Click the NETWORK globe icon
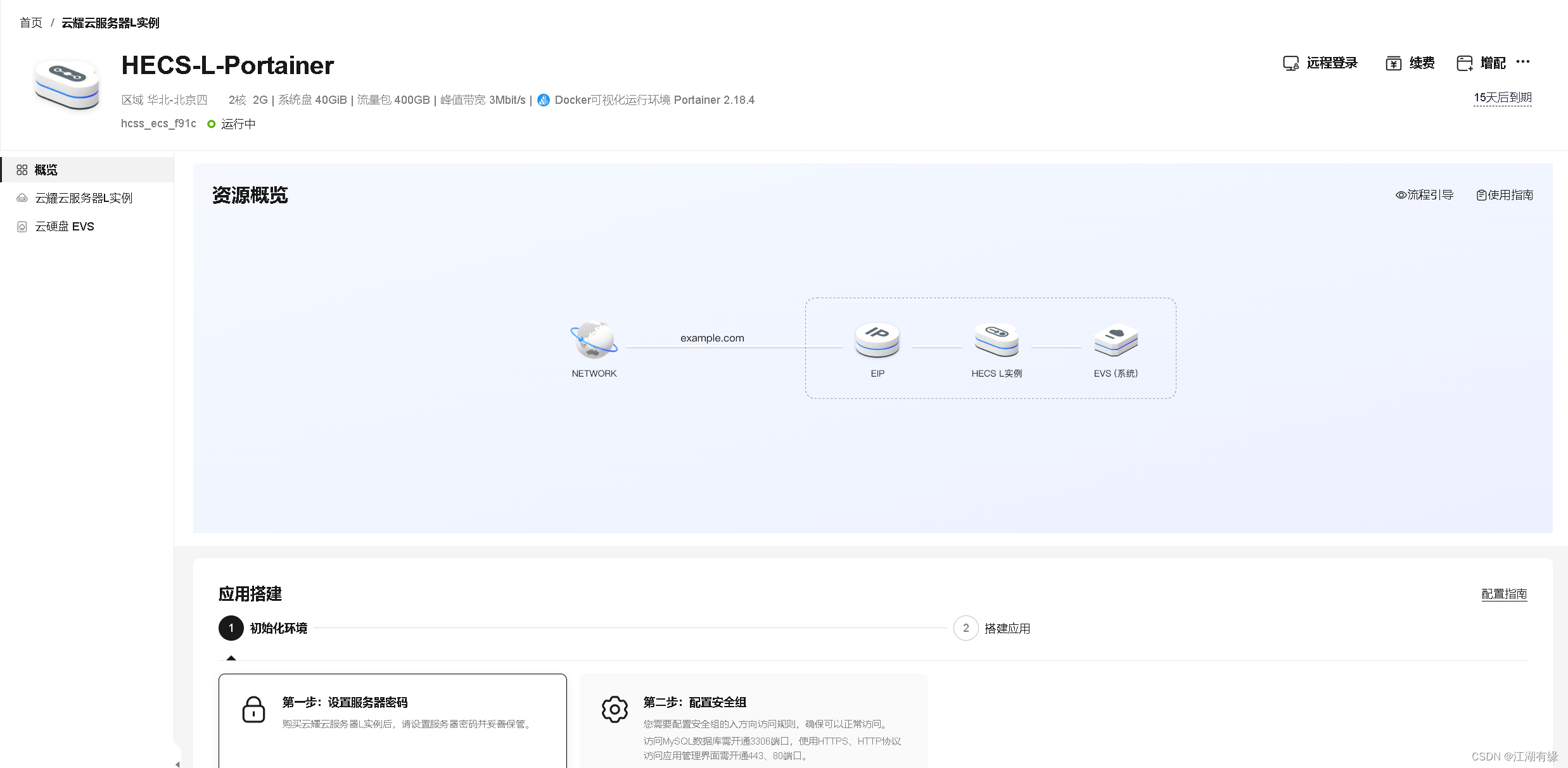 [x=594, y=340]
